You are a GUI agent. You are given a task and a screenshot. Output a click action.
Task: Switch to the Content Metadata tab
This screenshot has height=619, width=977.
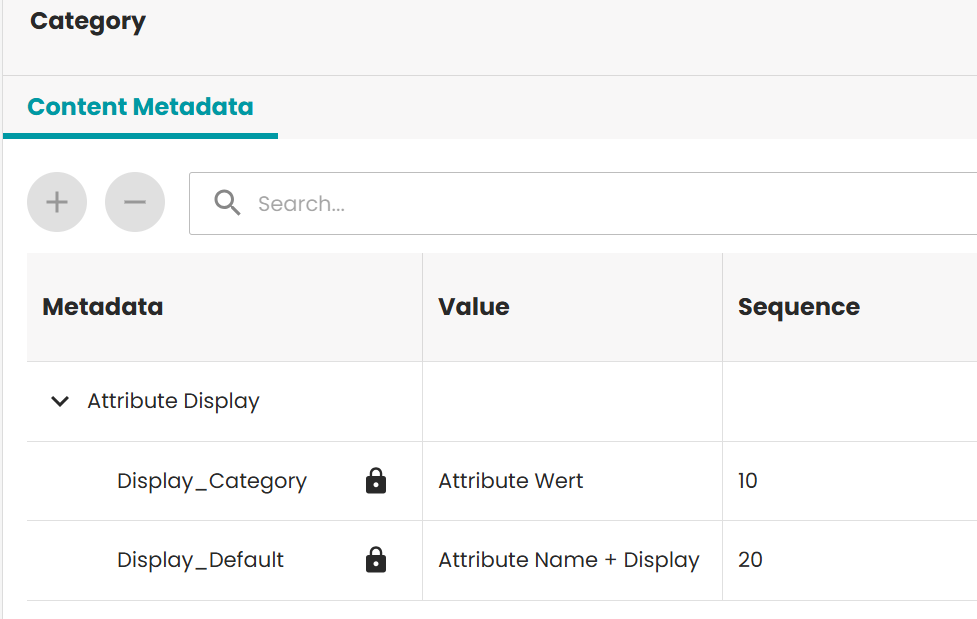139,106
